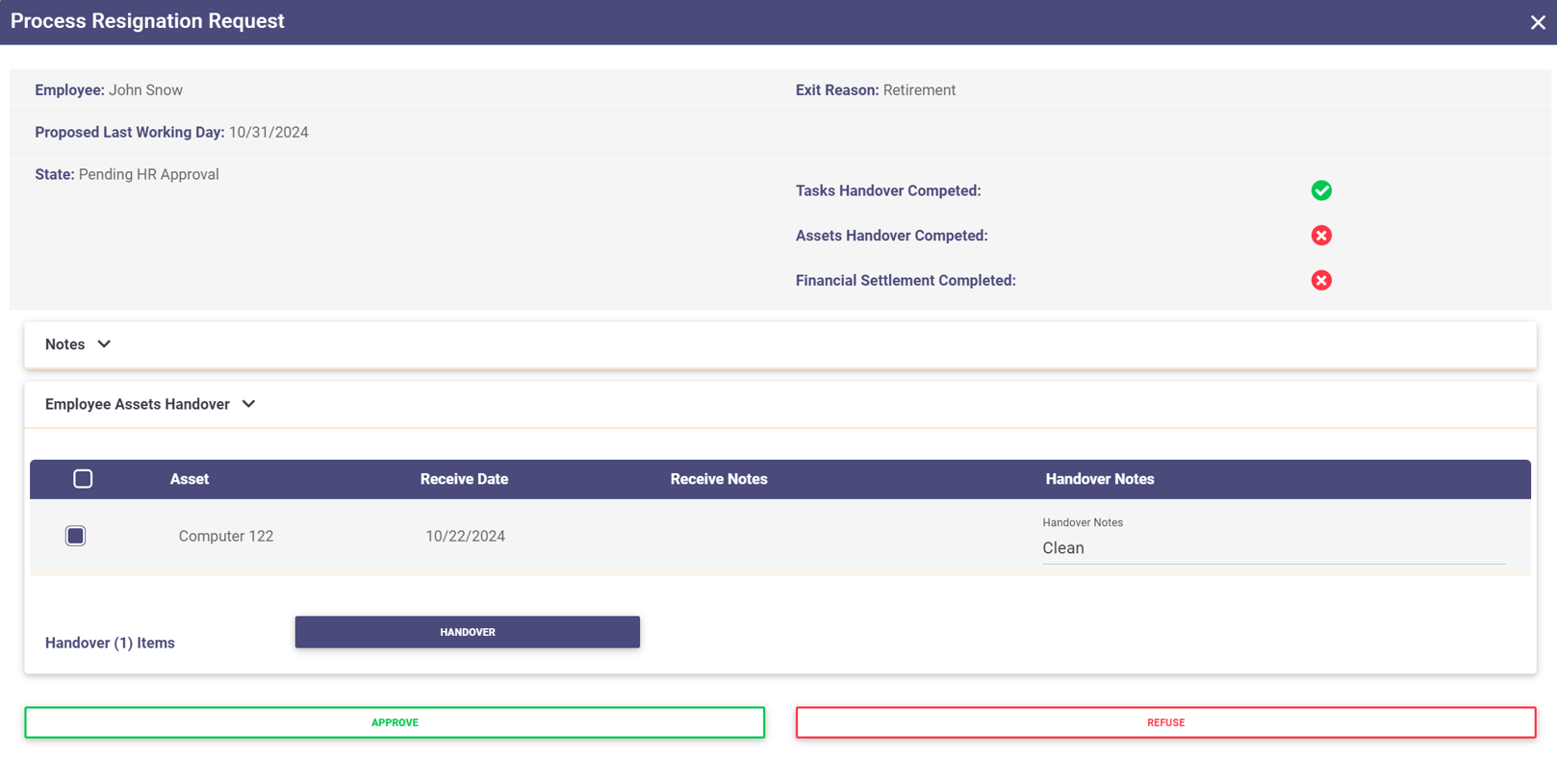Click the Pending HR Approval state text
Viewport: 1557px width, 784px height.
pyautogui.click(x=149, y=175)
